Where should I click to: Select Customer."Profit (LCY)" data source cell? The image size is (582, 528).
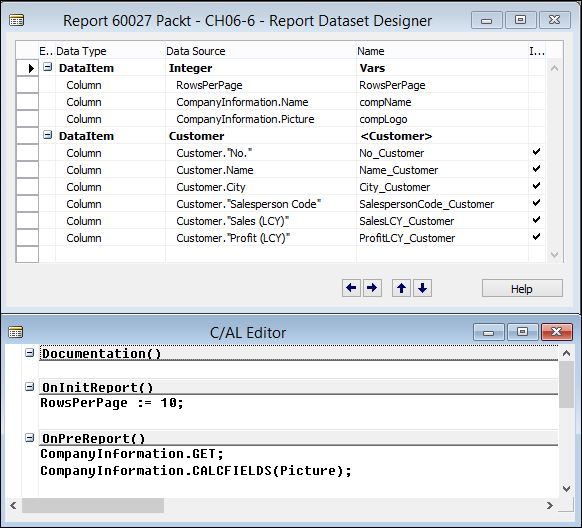261,238
